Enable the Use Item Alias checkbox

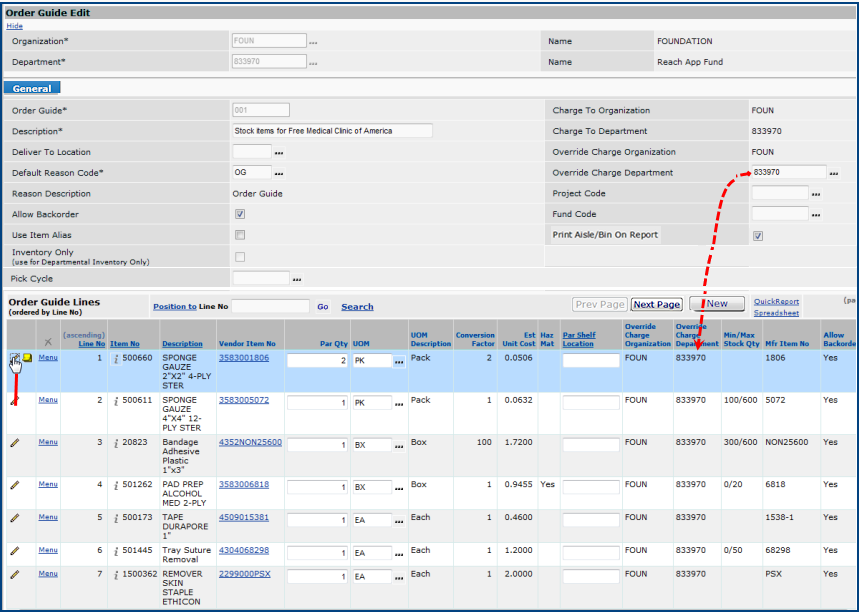pos(239,235)
